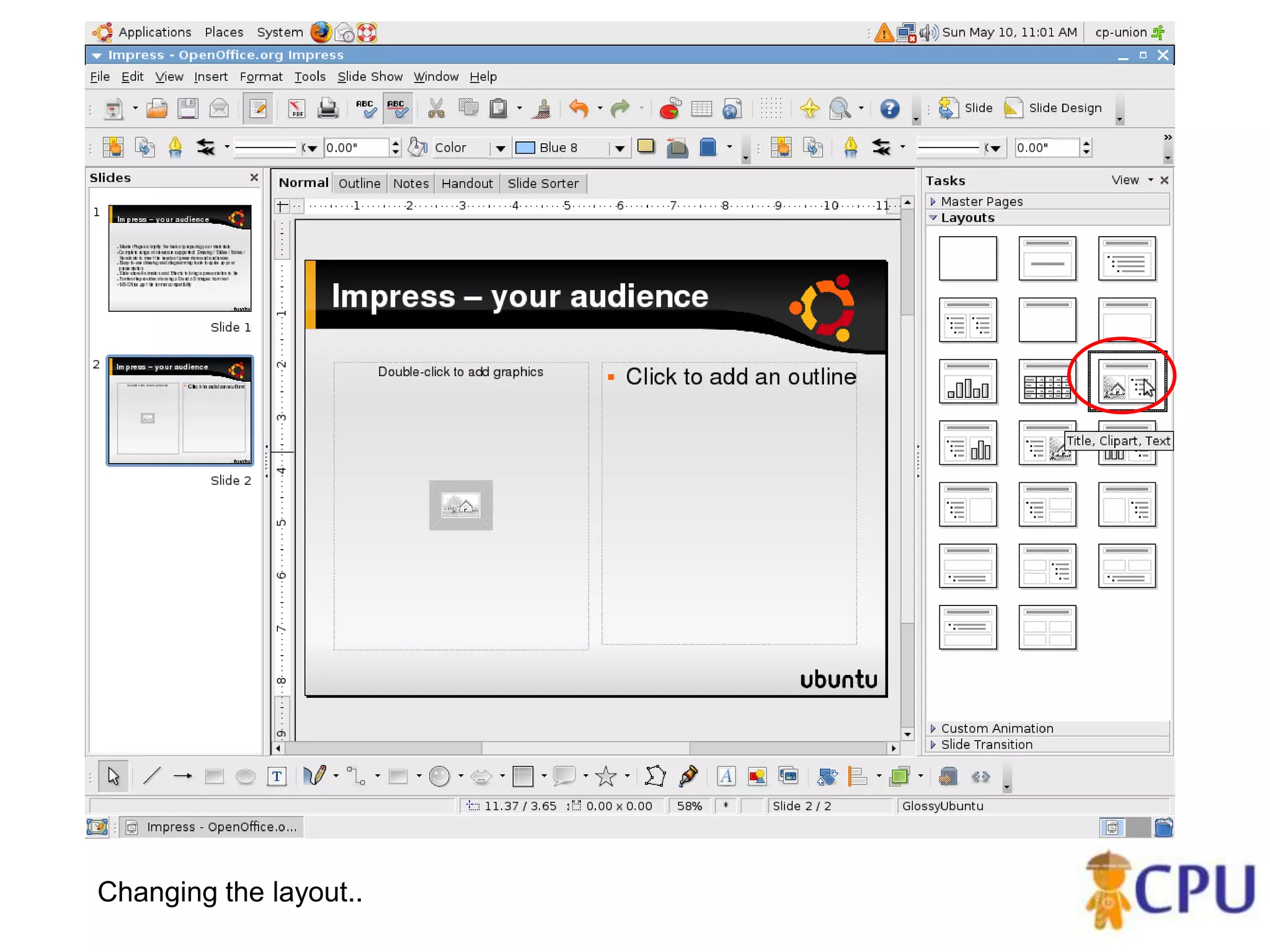Click the vertical scrollbar down arrow
This screenshot has height=952, width=1270.
pos(908,734)
